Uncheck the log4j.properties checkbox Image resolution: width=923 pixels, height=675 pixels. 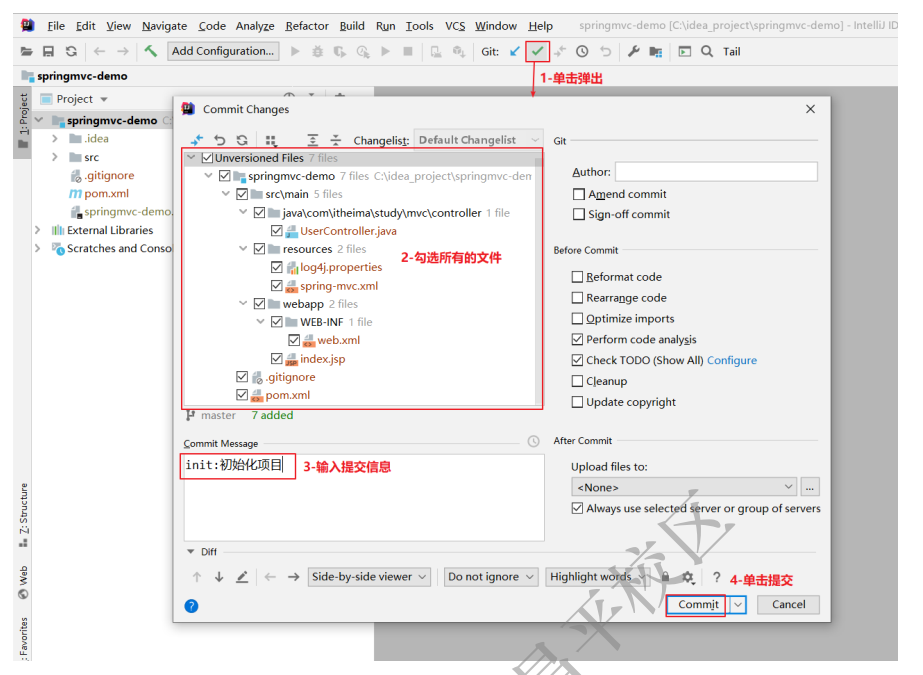pyautogui.click(x=277, y=267)
